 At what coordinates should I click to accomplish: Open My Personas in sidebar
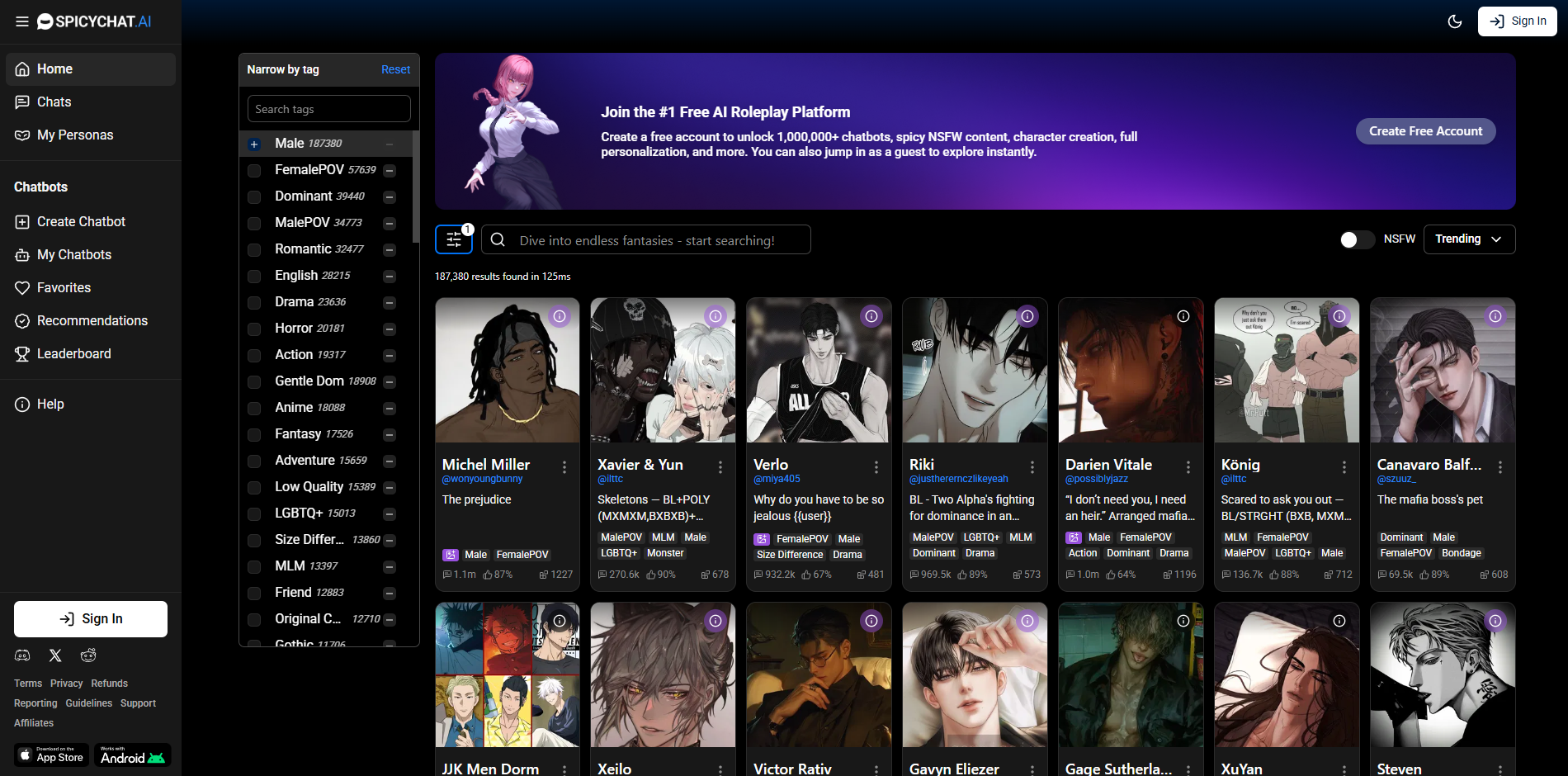point(91,135)
